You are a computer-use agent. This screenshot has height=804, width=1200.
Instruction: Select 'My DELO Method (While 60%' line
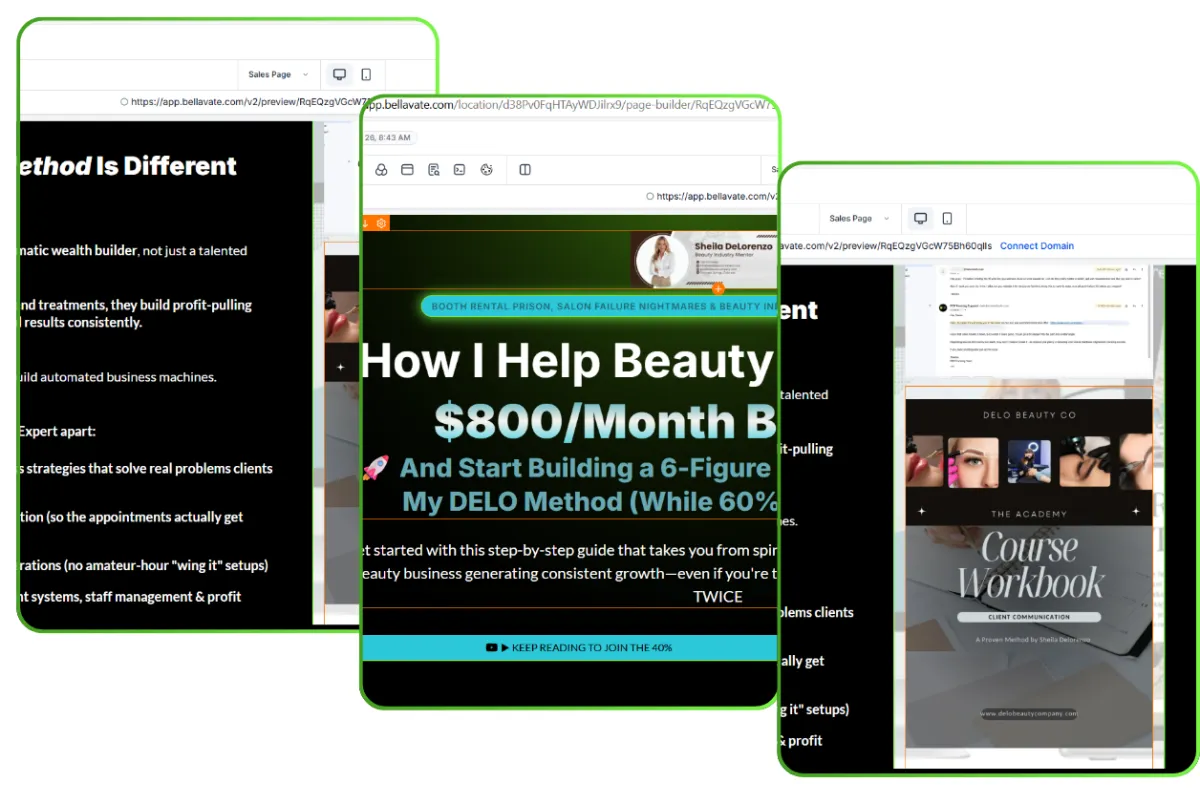(x=590, y=501)
